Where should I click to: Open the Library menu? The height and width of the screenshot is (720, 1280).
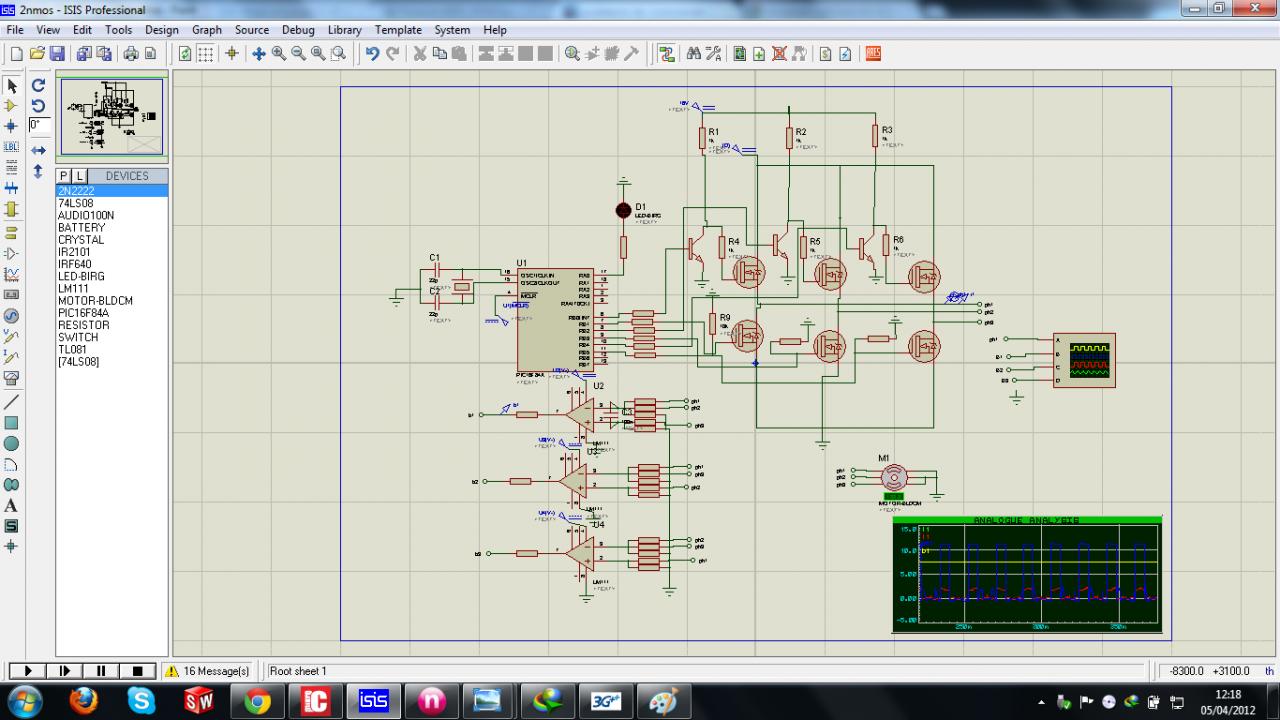[x=344, y=30]
